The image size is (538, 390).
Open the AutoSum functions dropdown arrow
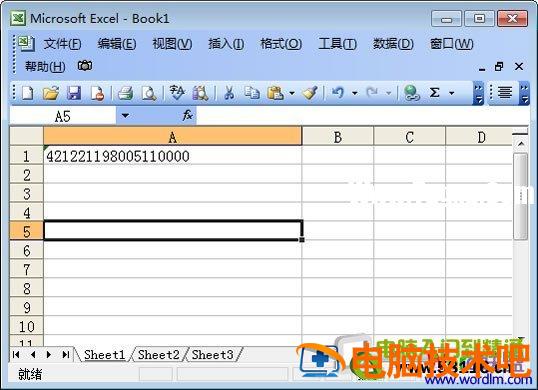coord(452,93)
